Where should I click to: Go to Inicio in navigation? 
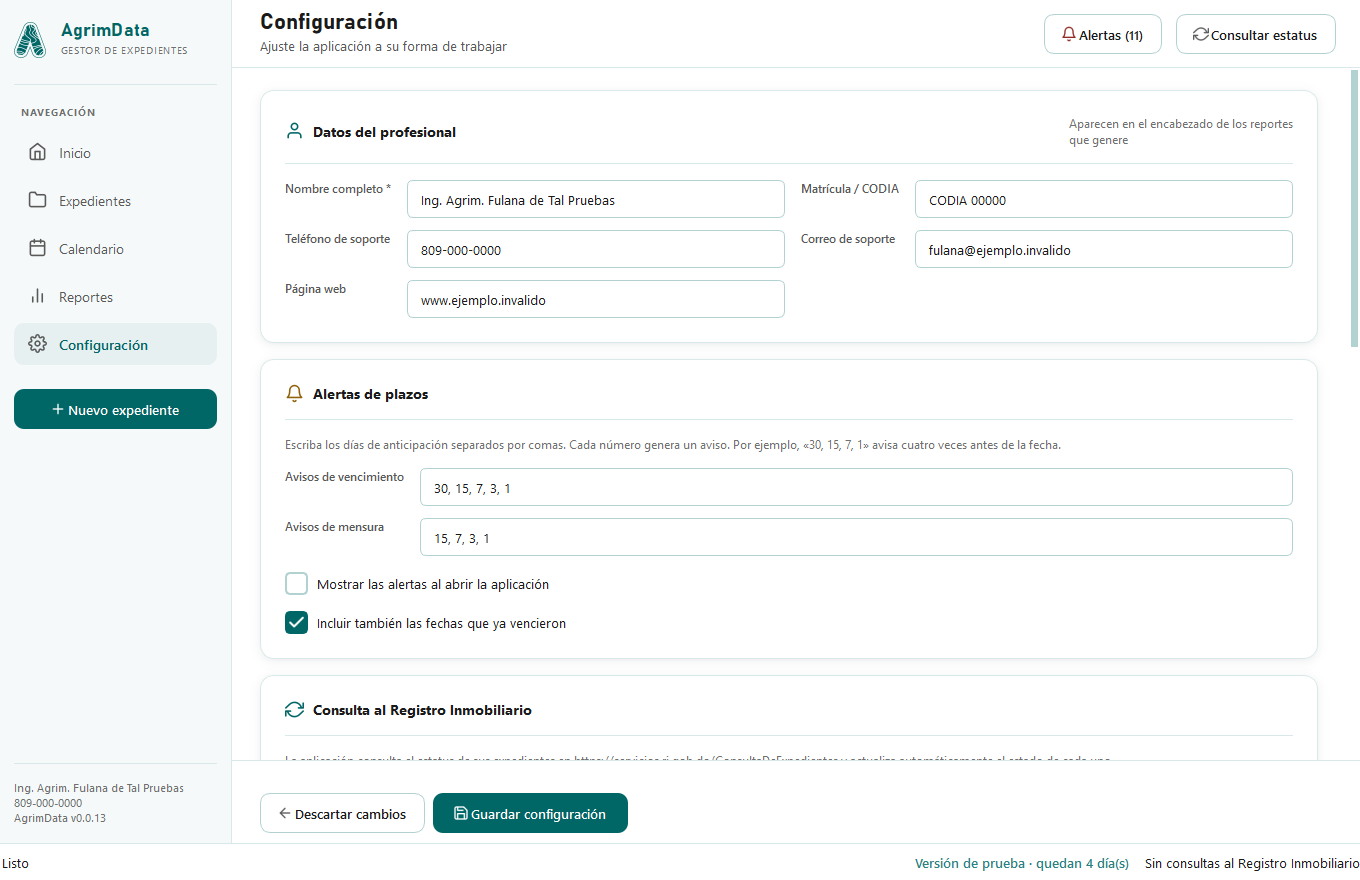[x=115, y=153]
